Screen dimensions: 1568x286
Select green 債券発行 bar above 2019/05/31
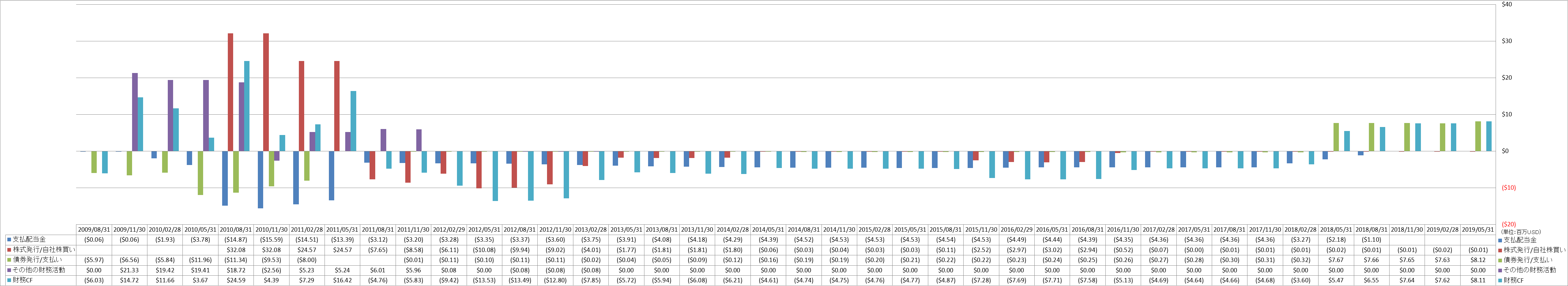(x=1478, y=136)
